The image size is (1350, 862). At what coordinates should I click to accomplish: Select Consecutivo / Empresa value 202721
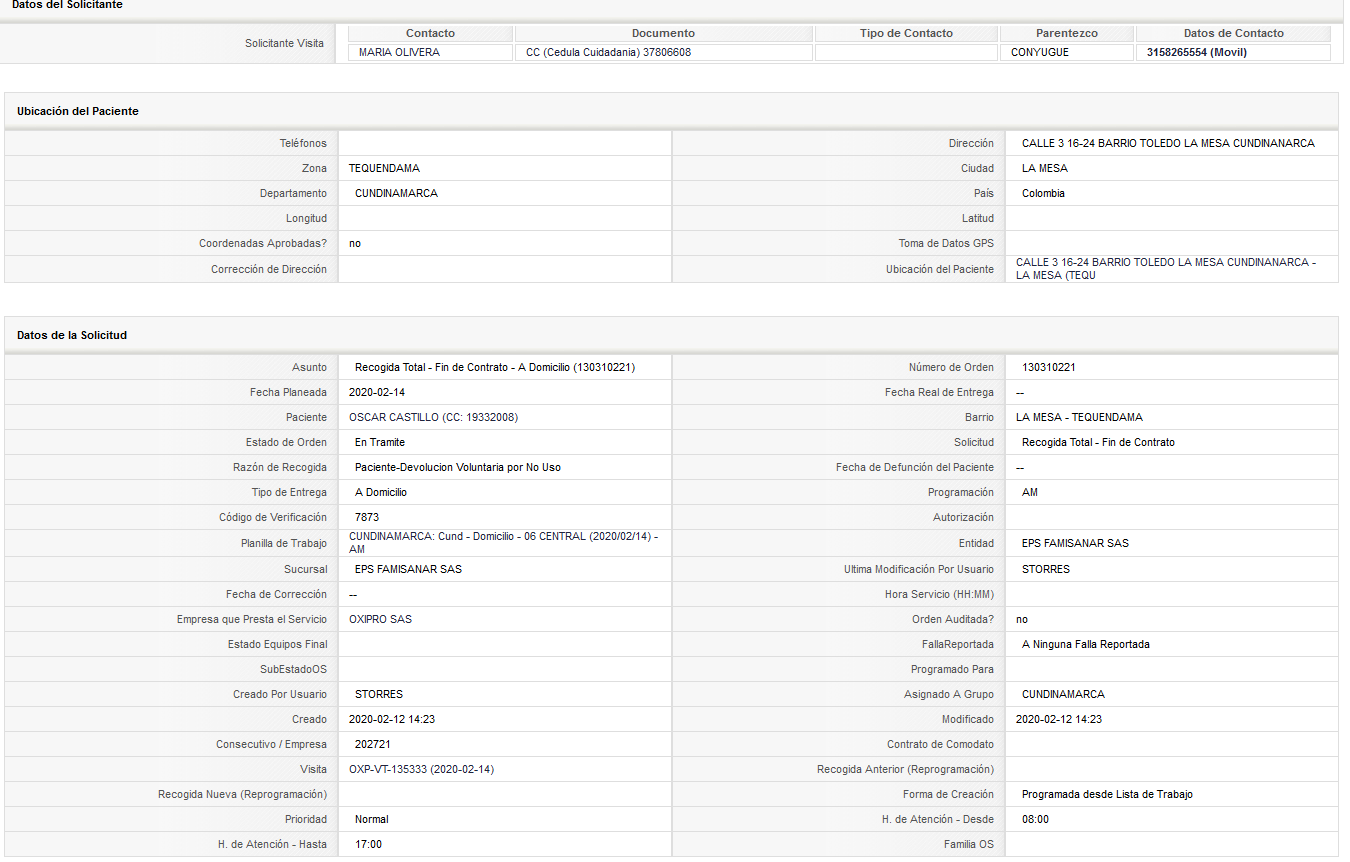pyautogui.click(x=373, y=744)
